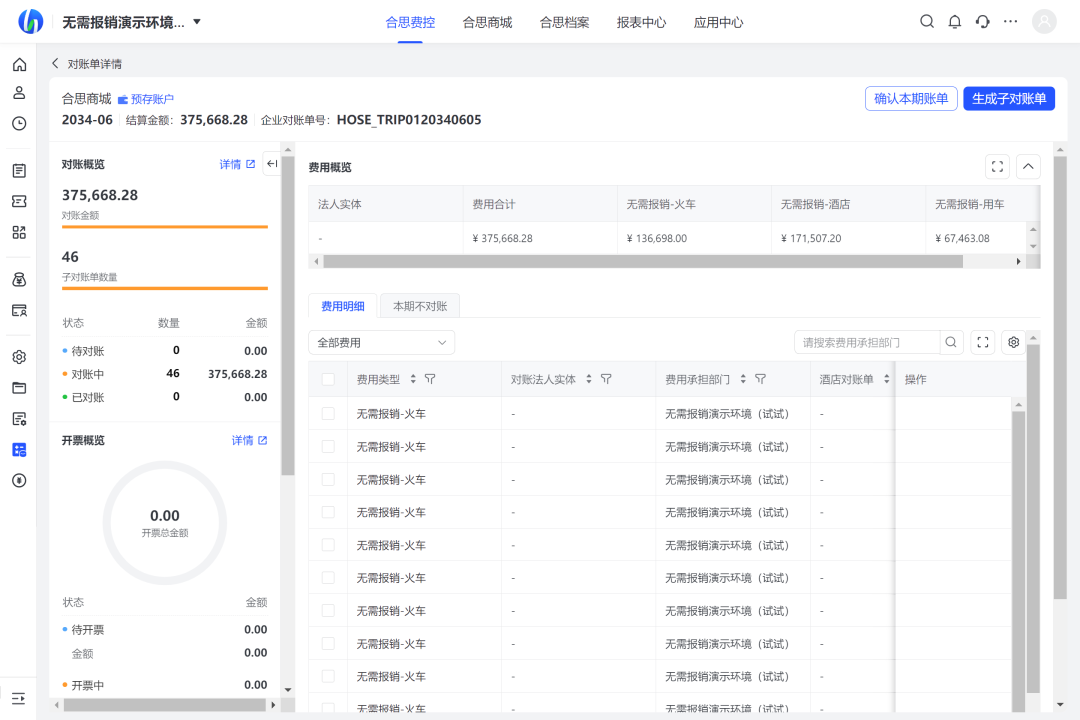Open the folder icon in the sidebar
The width and height of the screenshot is (1080, 720).
(19, 388)
